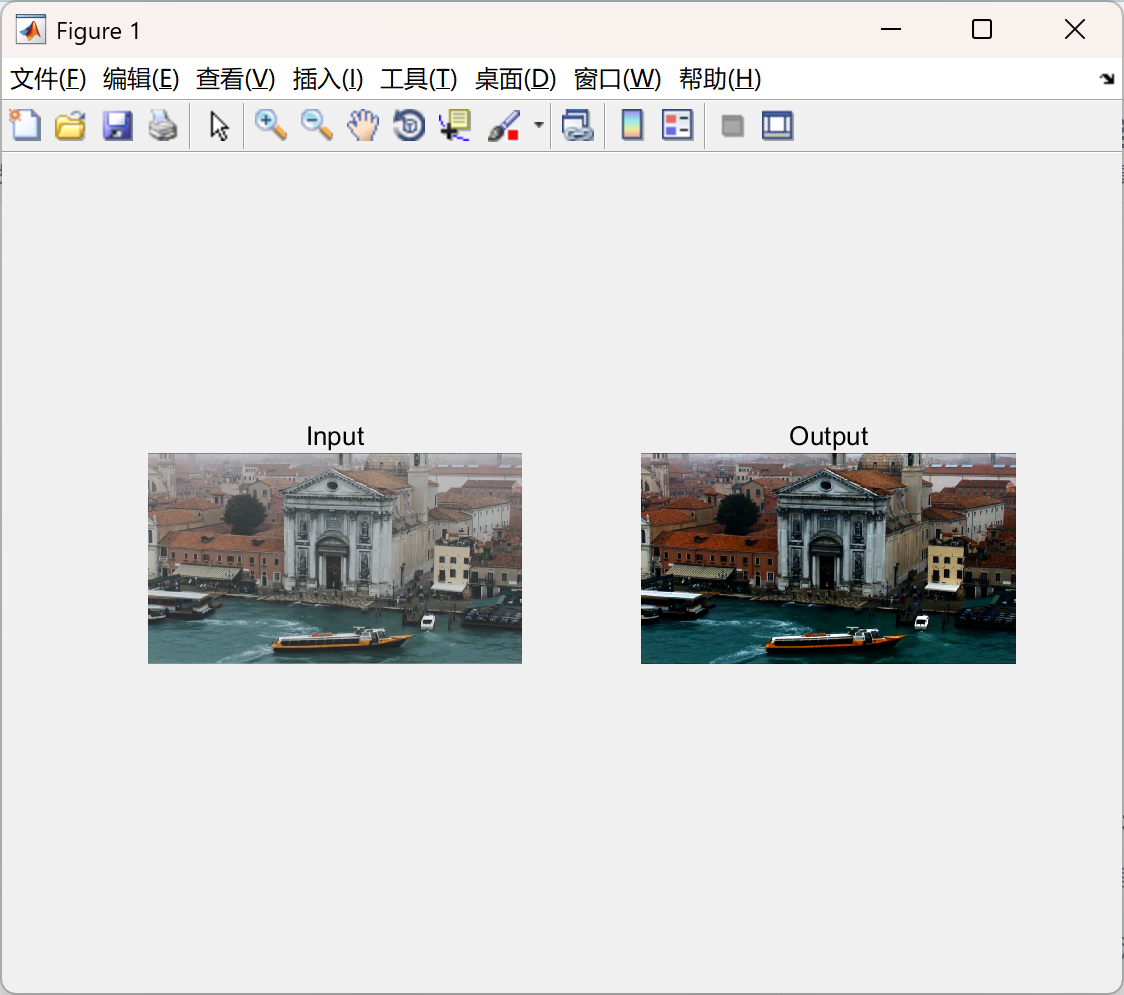Open the brush color dropdown arrow
The image size is (1124, 995).
pos(539,125)
